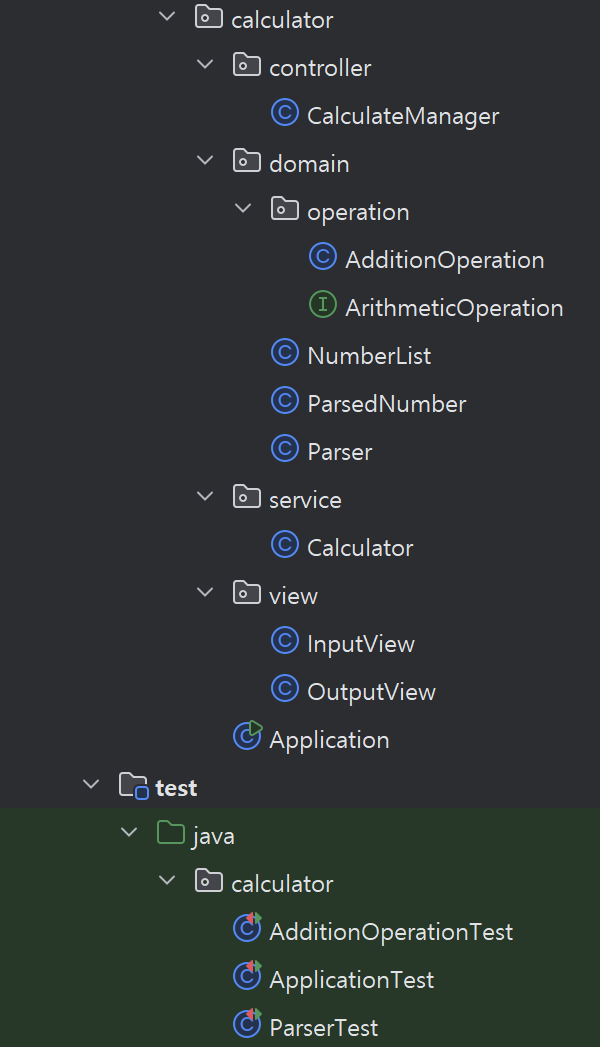Click the green java test folder icon
600x1047 pixels.
coord(171,833)
